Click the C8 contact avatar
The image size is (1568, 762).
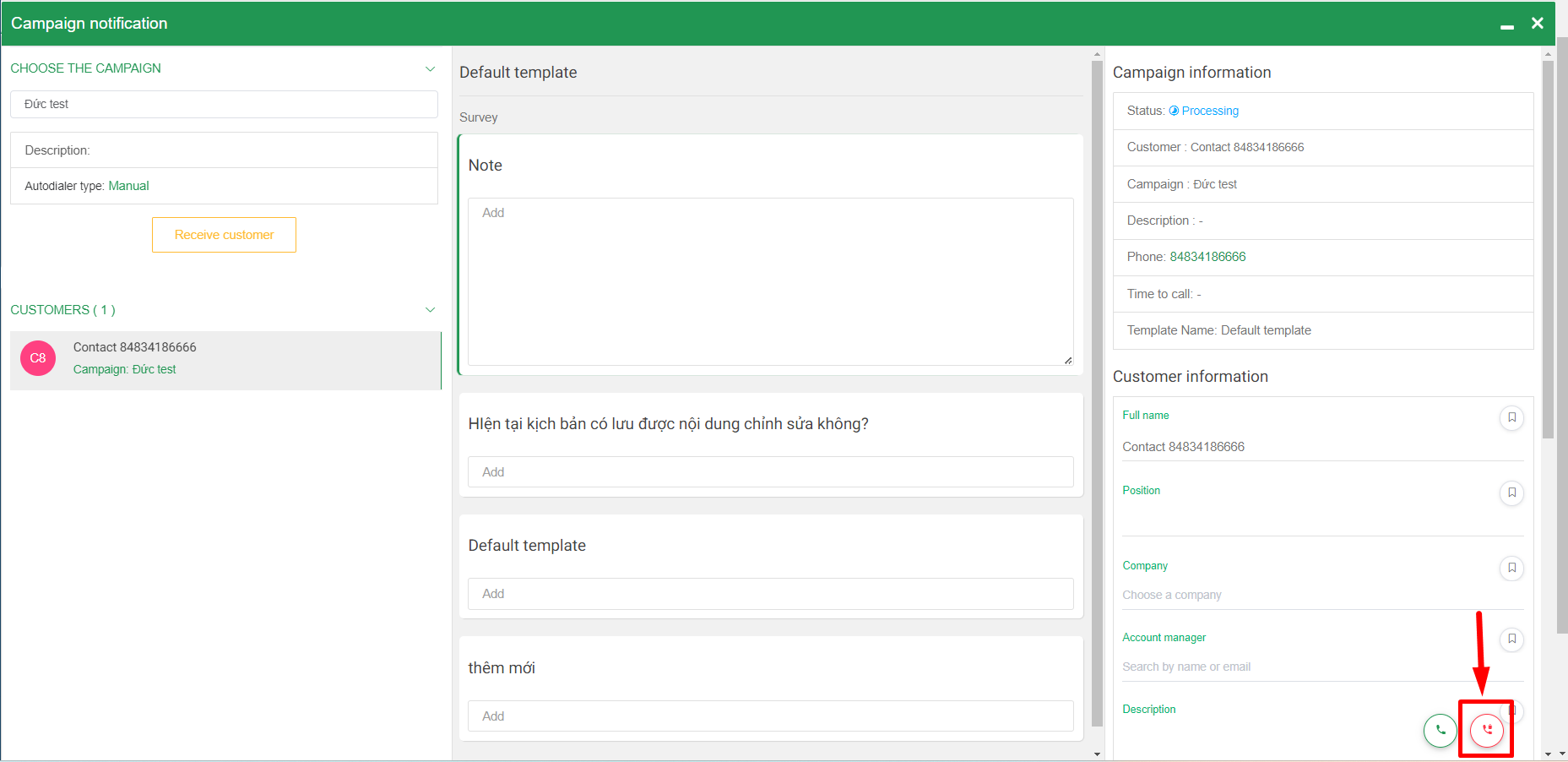[38, 358]
